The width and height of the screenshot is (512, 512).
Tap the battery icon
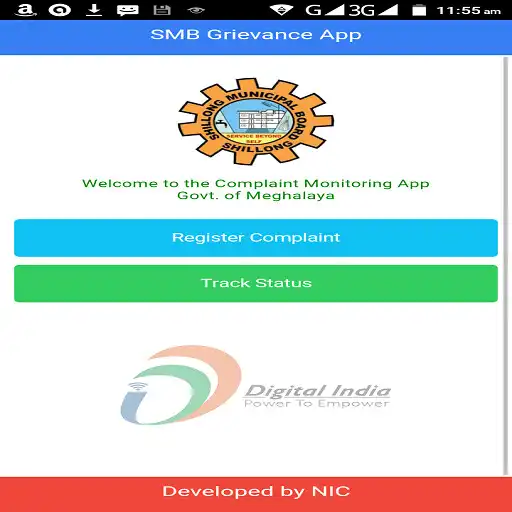pyautogui.click(x=419, y=10)
